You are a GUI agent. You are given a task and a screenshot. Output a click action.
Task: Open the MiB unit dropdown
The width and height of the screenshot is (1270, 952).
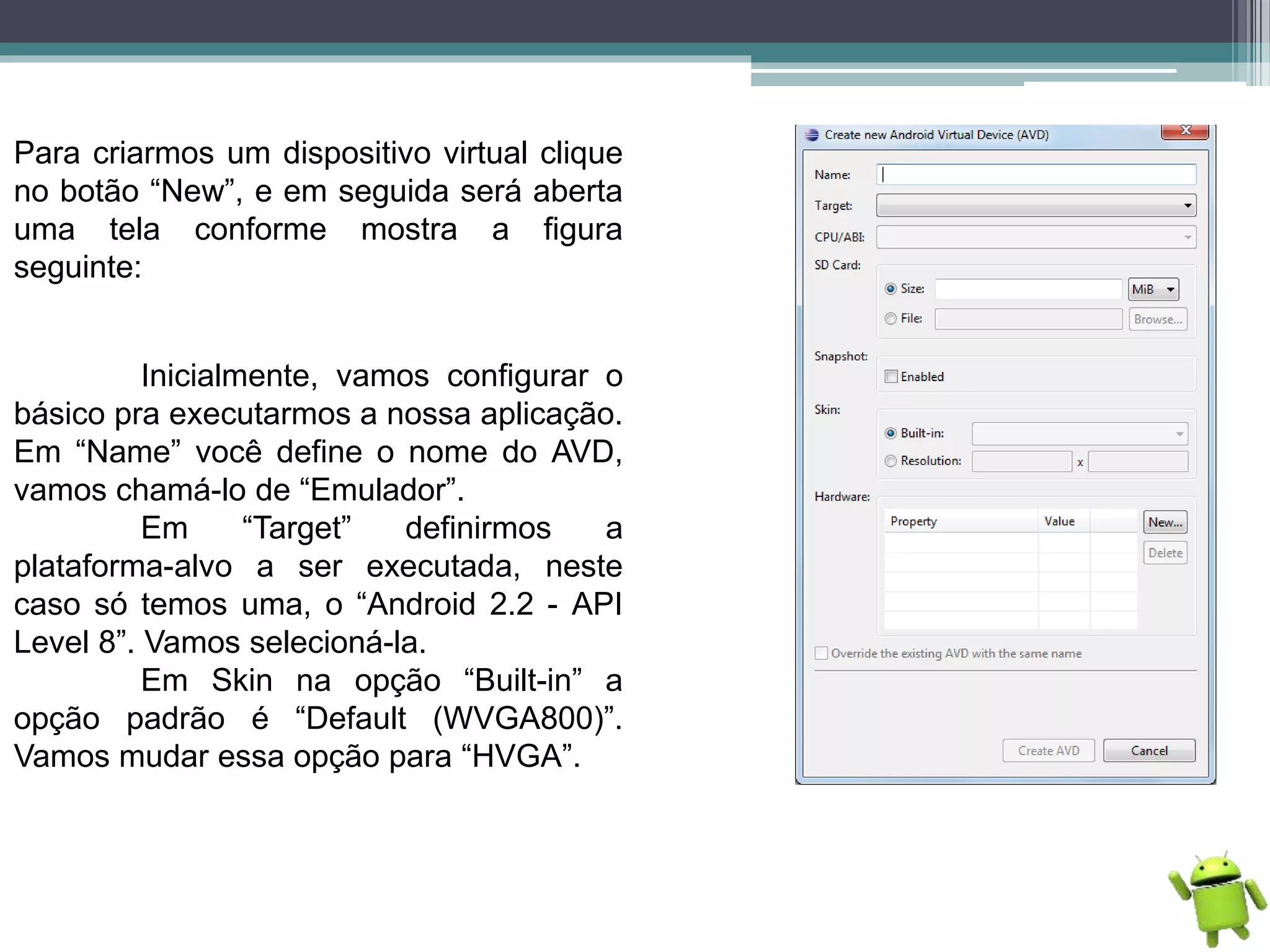pyautogui.click(x=1153, y=289)
